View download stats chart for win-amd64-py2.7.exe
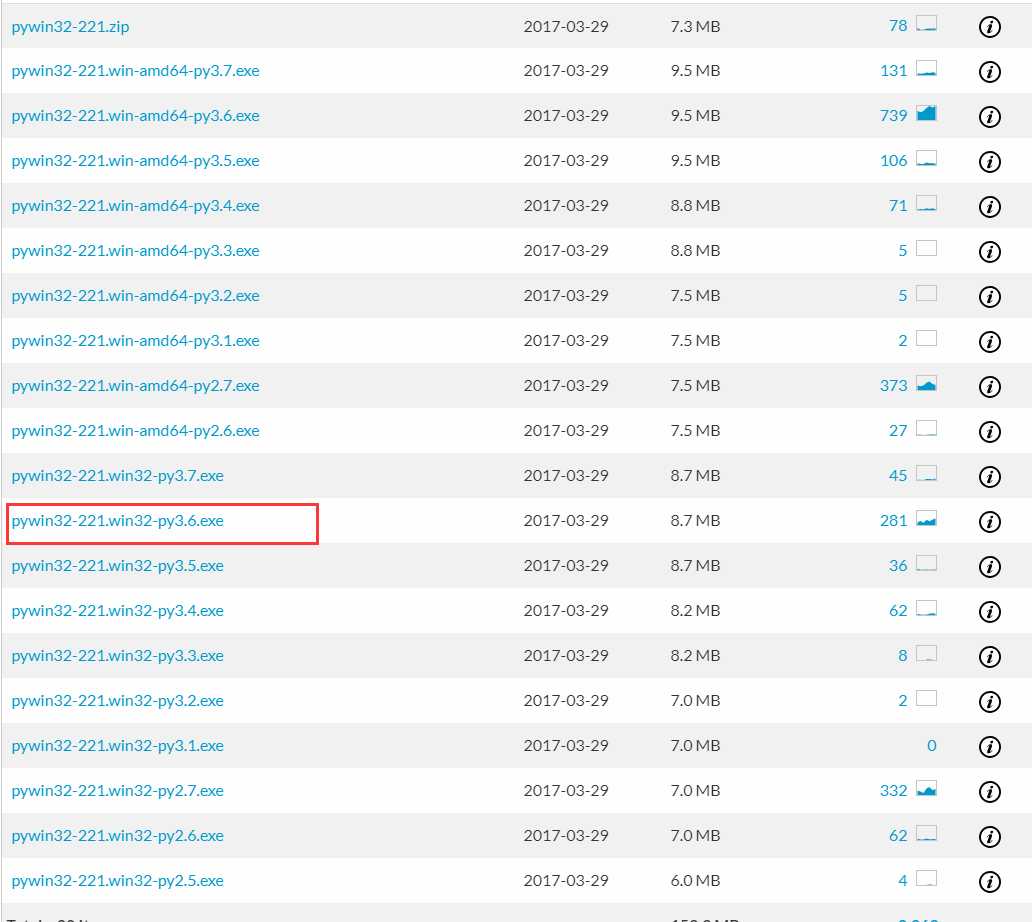 (x=927, y=383)
